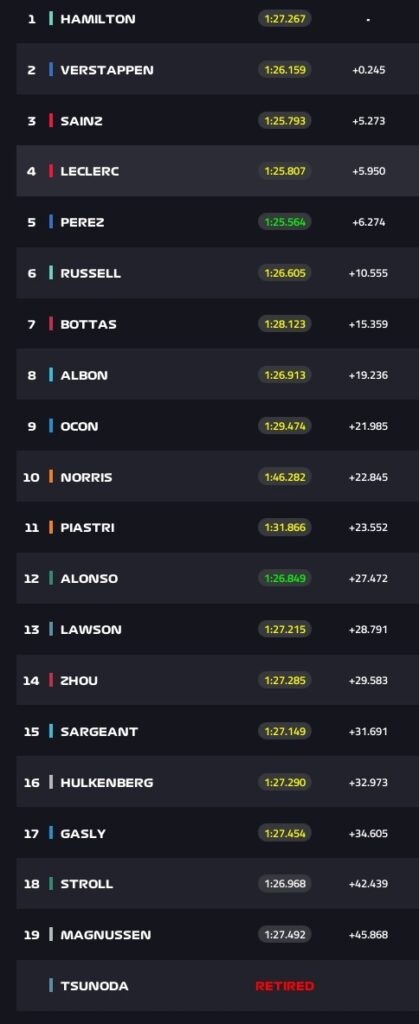Click the red RETIRED label for Tsunoda

click(x=285, y=985)
